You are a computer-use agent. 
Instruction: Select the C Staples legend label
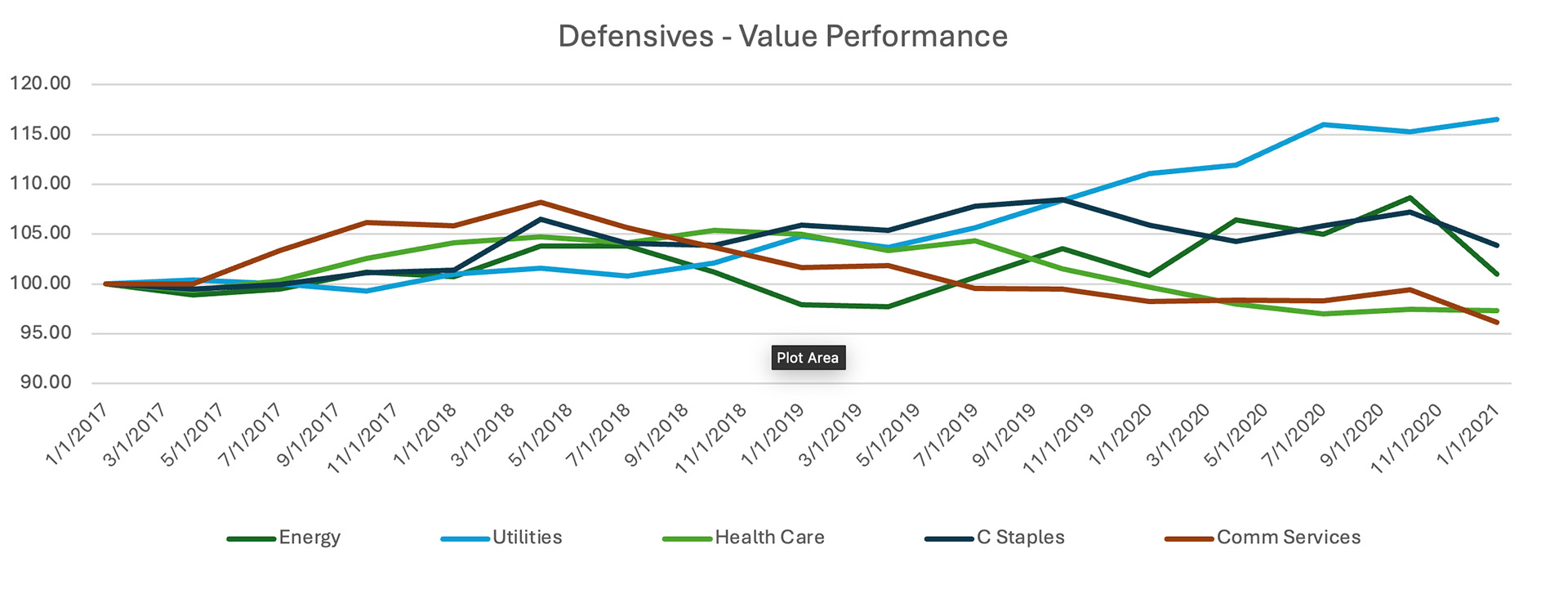[x=1020, y=538]
